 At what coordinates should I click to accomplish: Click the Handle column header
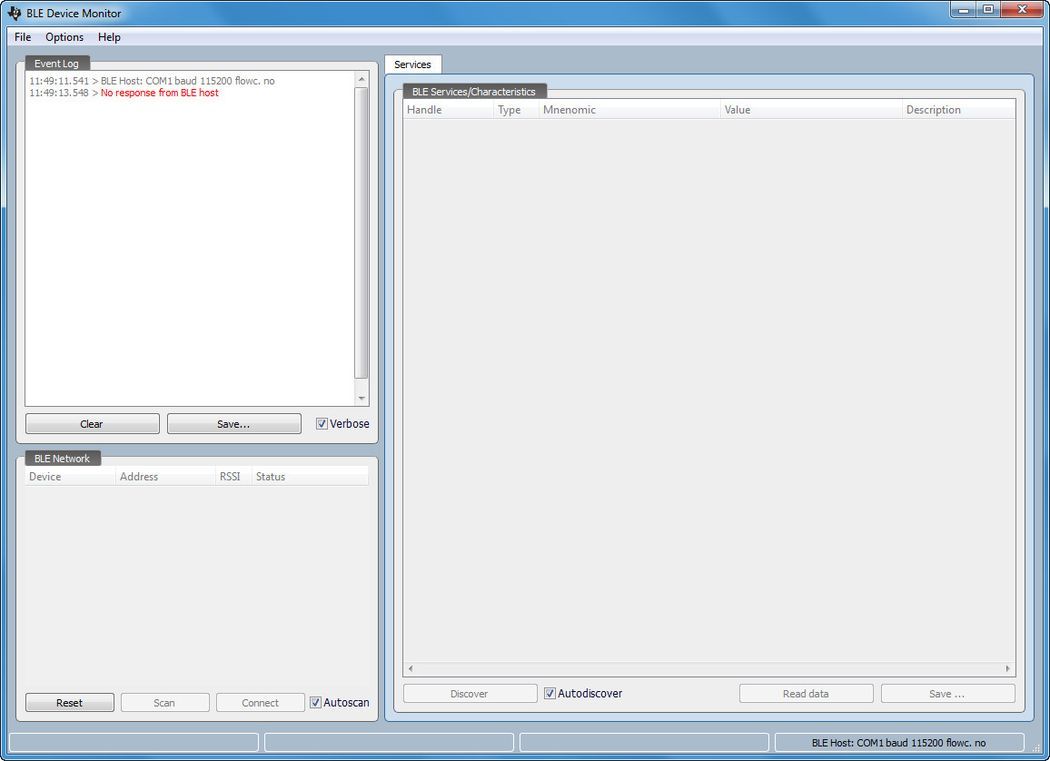(x=425, y=109)
